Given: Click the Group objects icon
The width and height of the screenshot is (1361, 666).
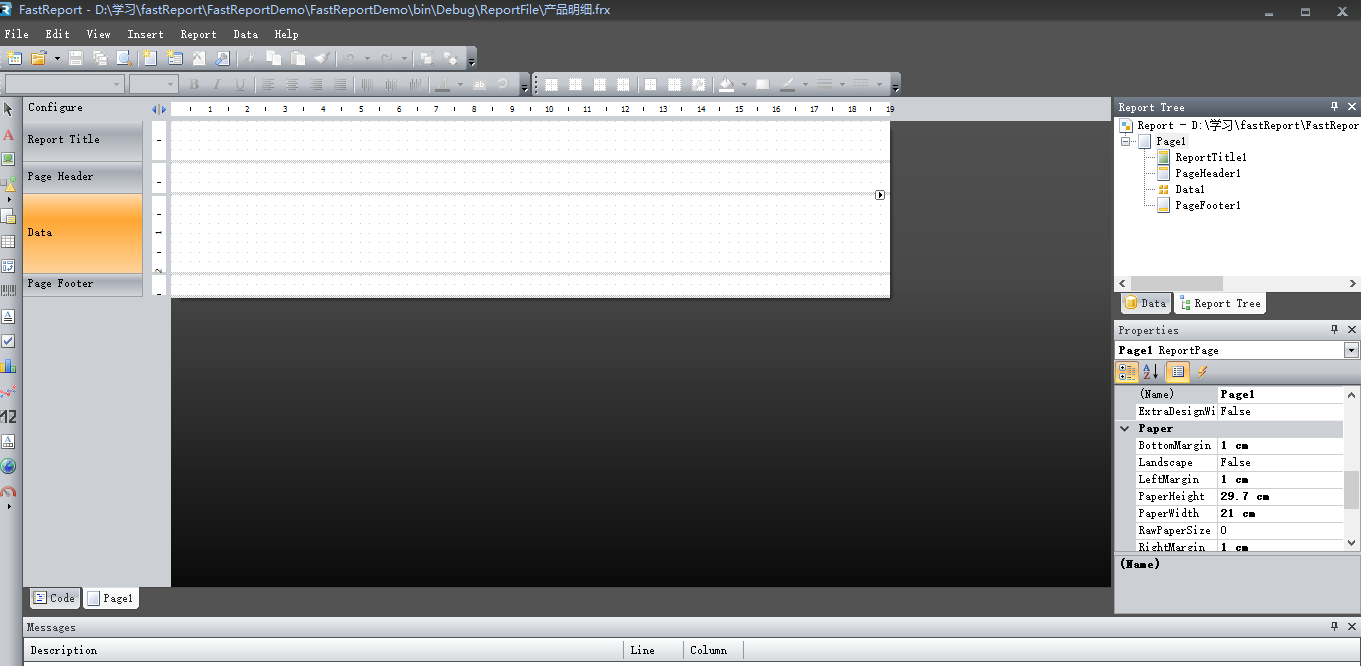Looking at the screenshot, I should [426, 59].
